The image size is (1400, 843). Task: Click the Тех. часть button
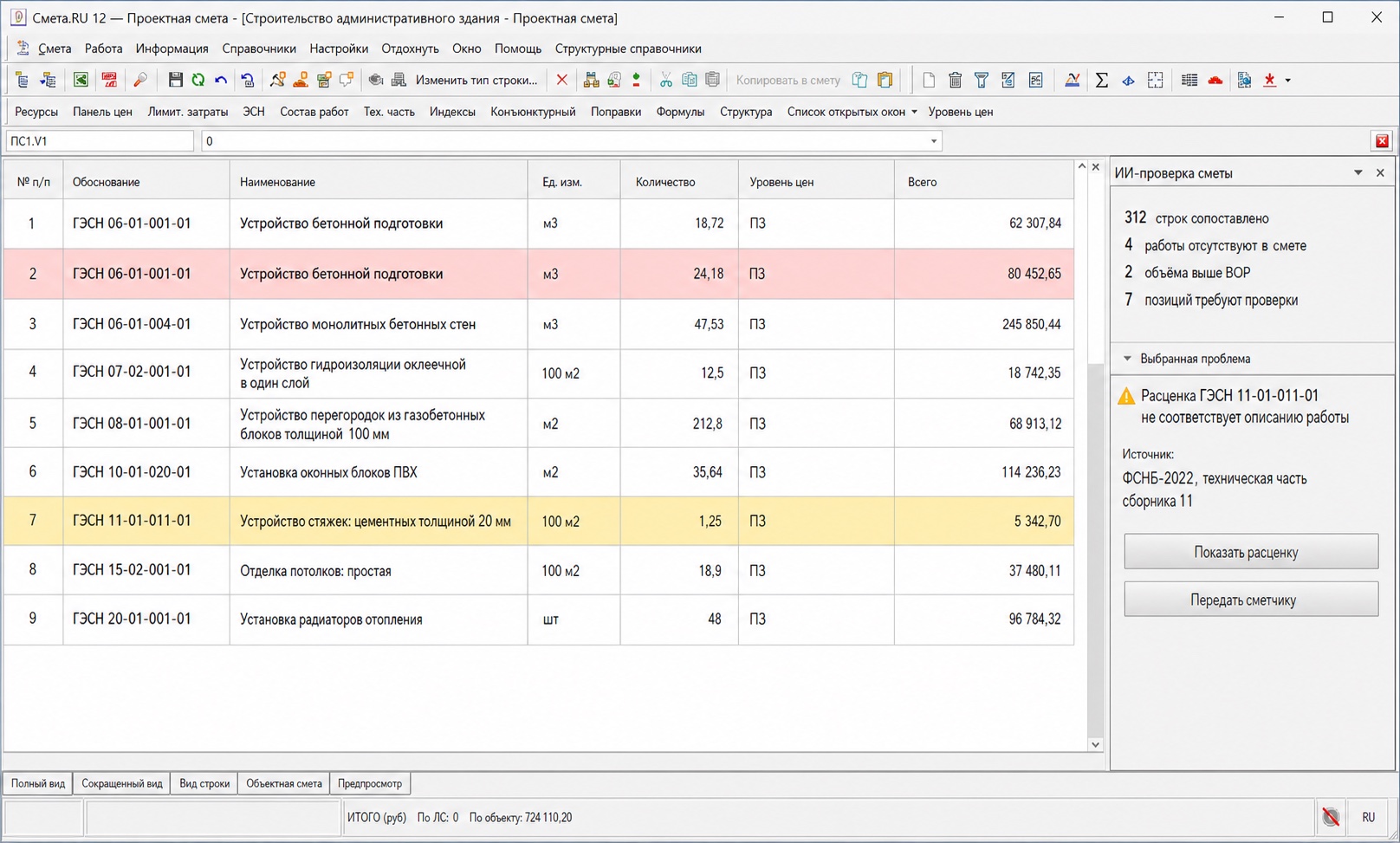[x=389, y=112]
